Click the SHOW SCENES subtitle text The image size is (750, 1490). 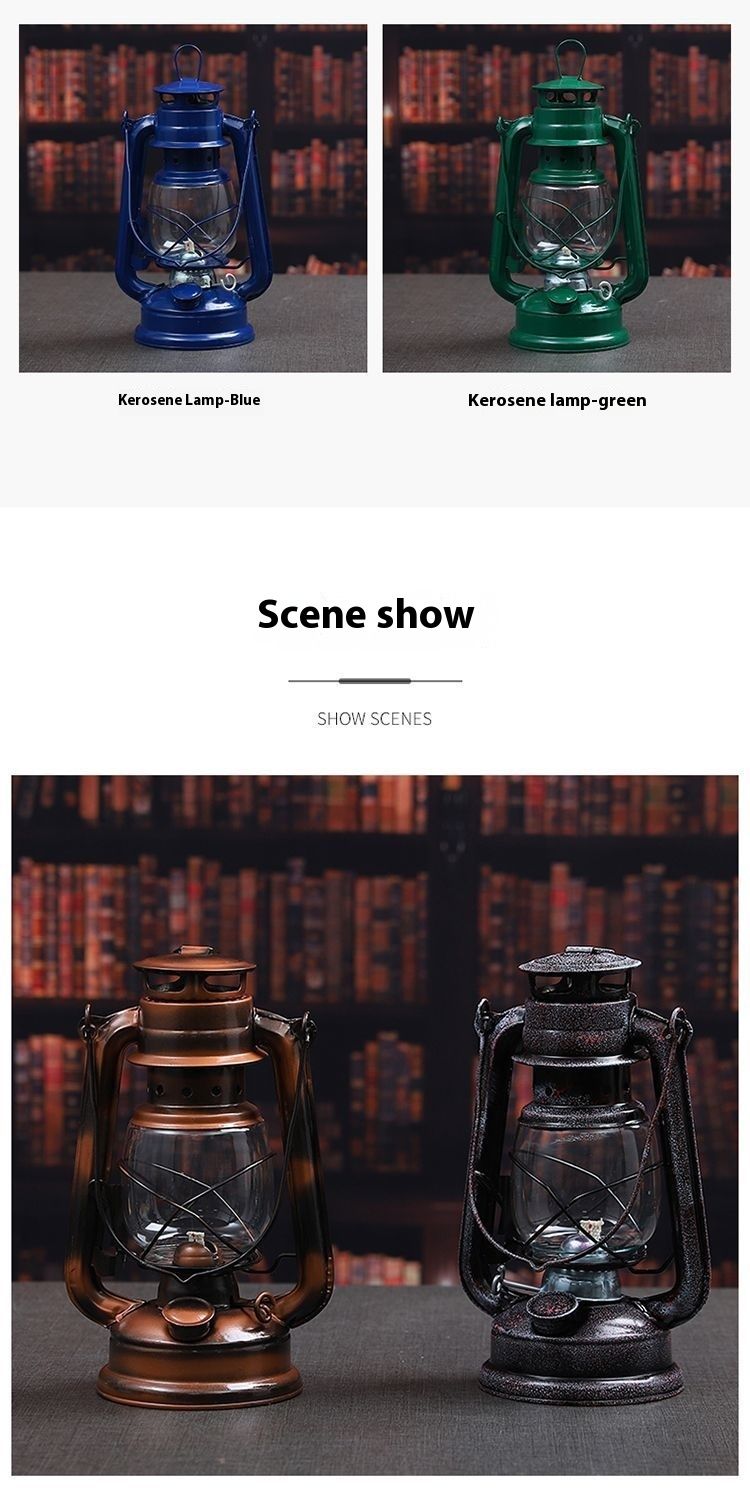(374, 718)
